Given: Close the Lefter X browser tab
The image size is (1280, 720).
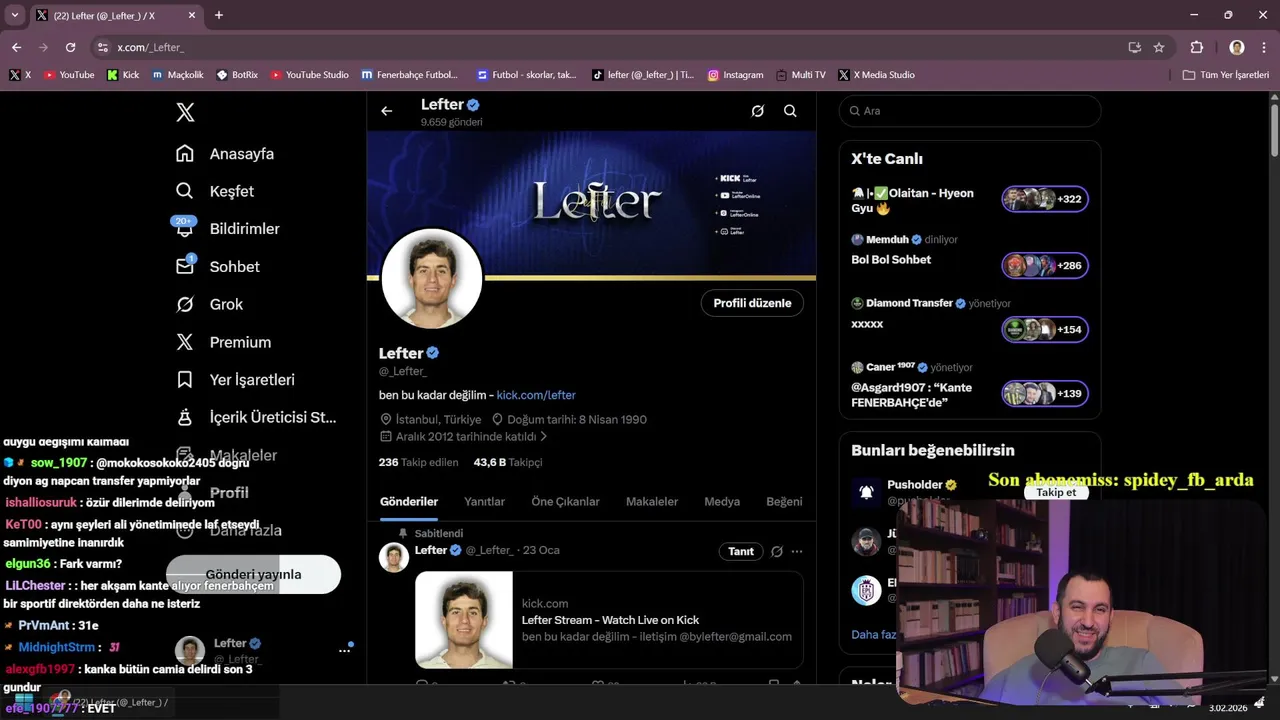Looking at the screenshot, I should coord(193,15).
